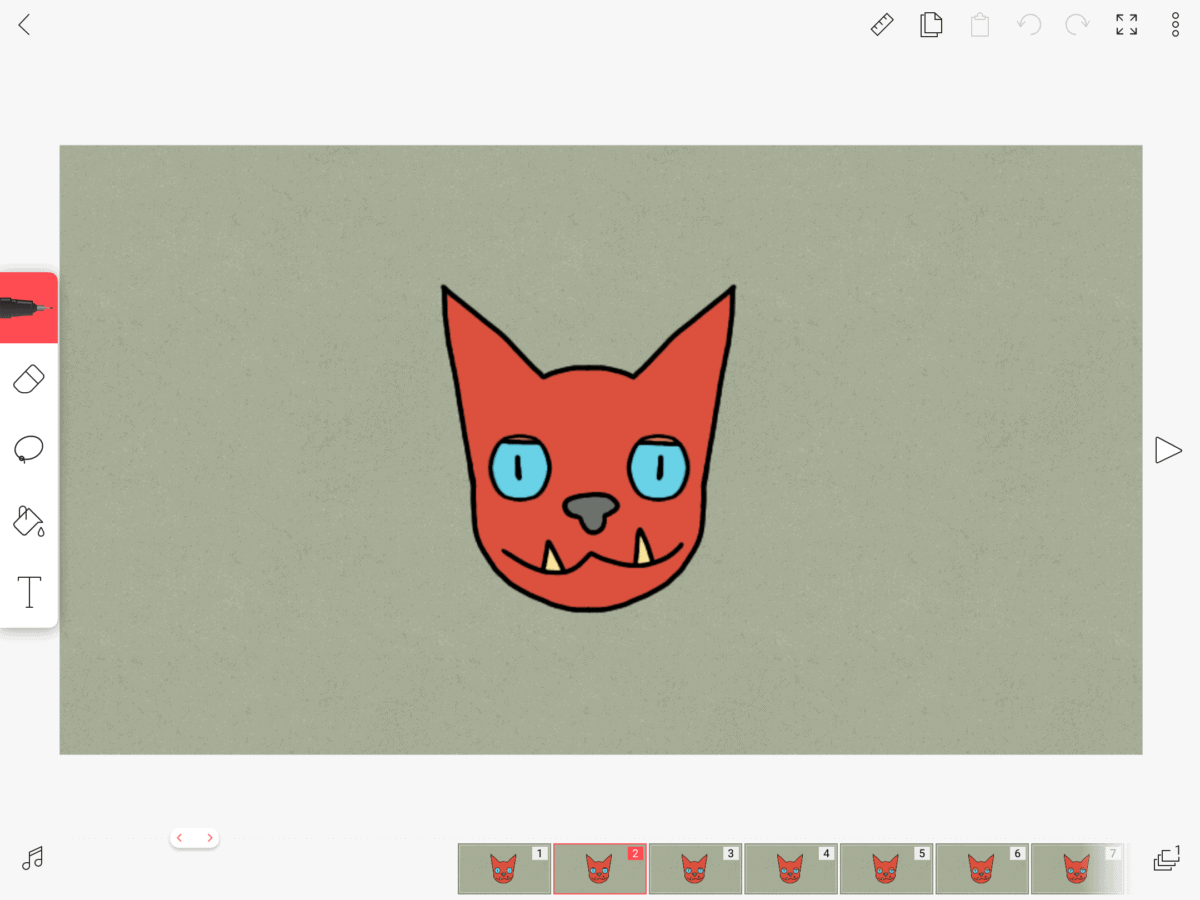The image size is (1200, 900).
Task: Open the overflow options menu
Action: [x=1174, y=25]
